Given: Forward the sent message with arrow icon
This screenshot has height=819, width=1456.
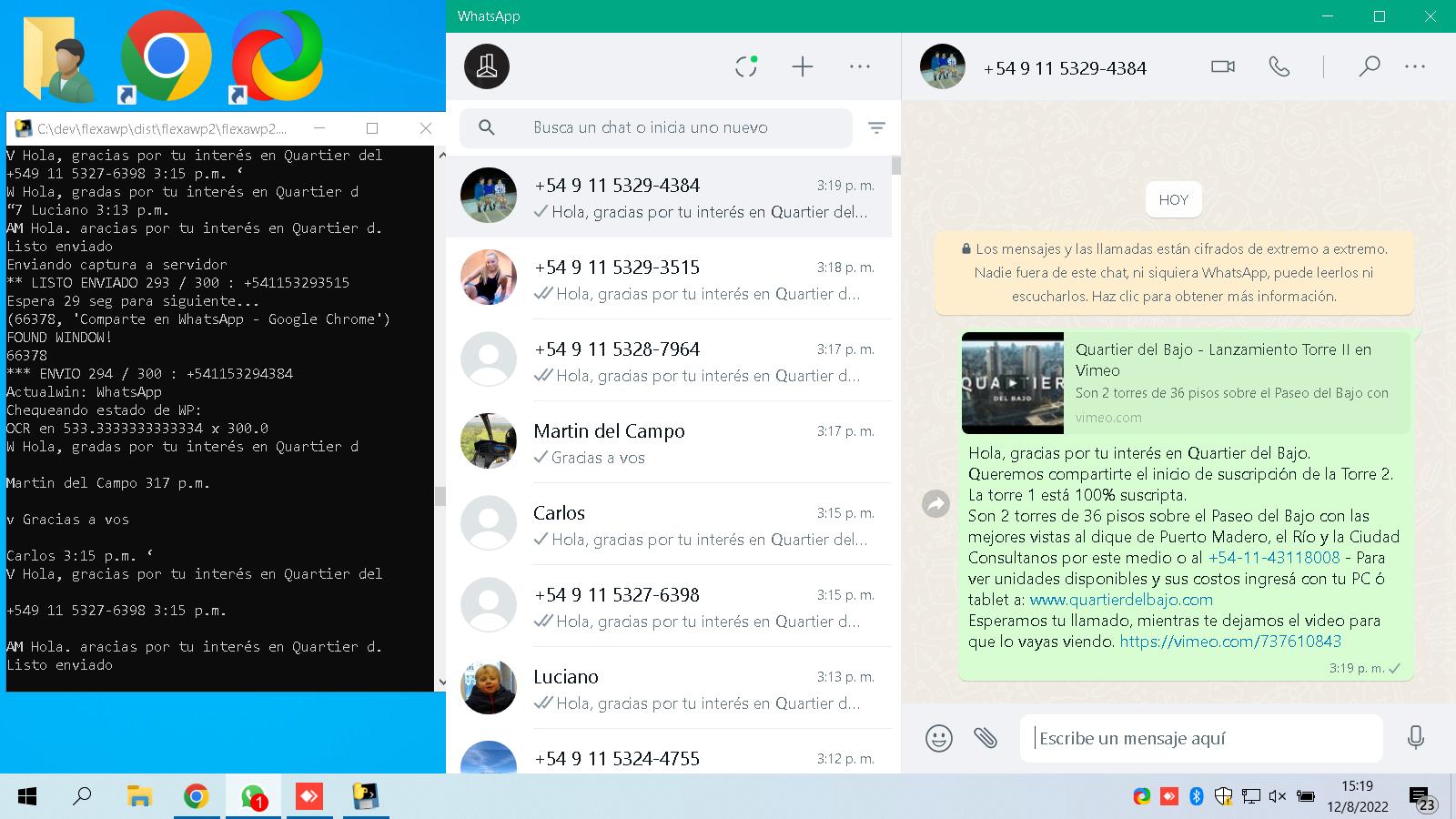Looking at the screenshot, I should (x=935, y=503).
